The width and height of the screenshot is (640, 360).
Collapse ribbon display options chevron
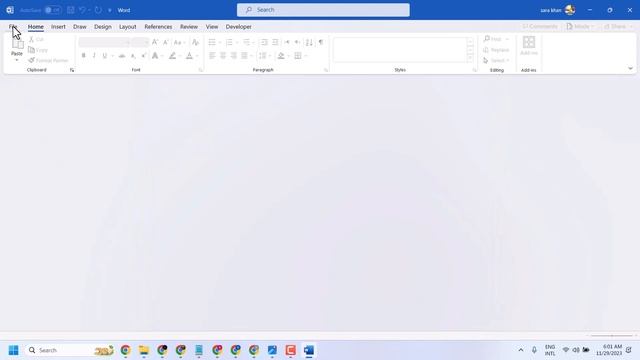coord(630,69)
